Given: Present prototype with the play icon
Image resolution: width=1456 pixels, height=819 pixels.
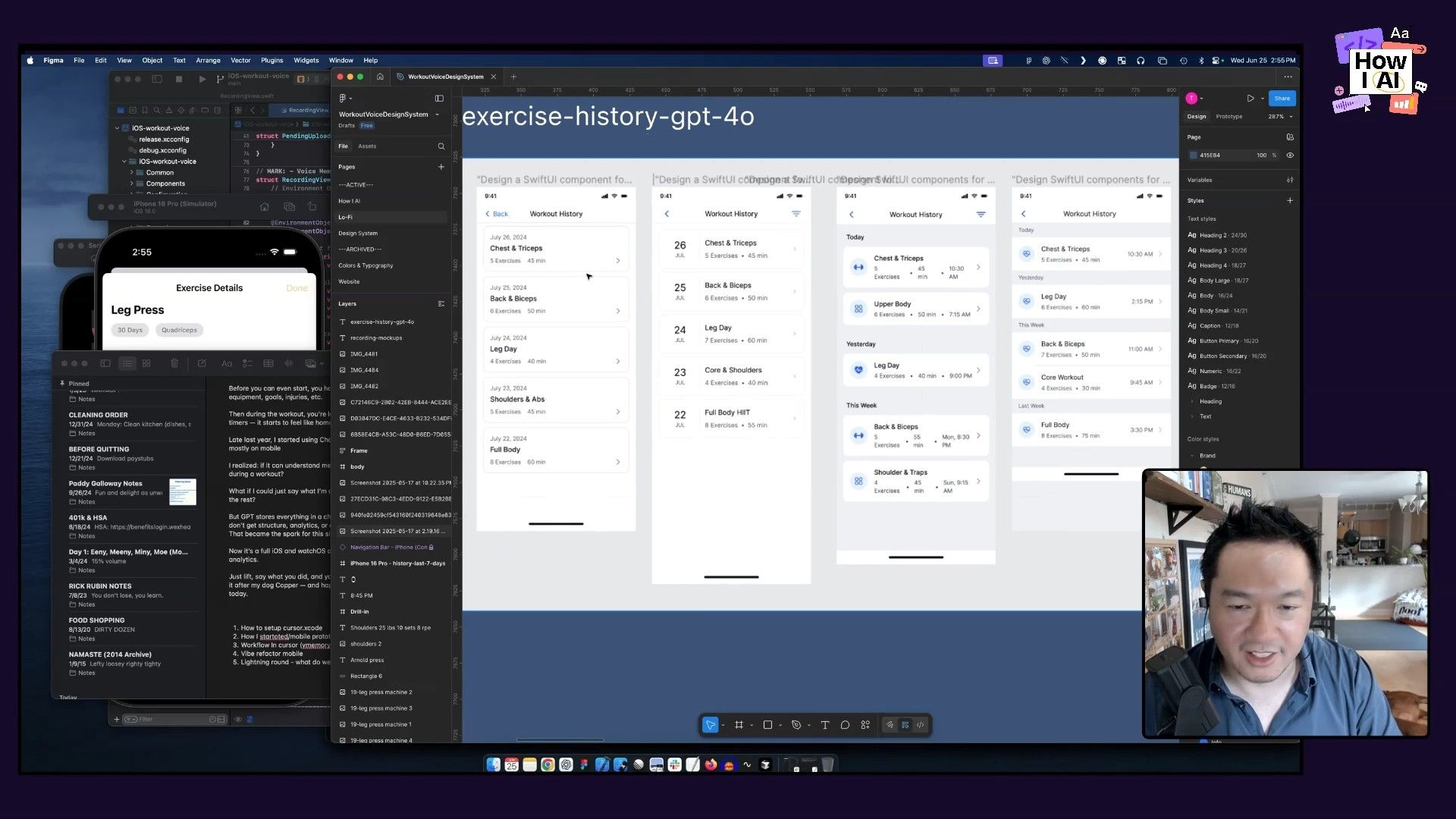Looking at the screenshot, I should [x=1250, y=98].
